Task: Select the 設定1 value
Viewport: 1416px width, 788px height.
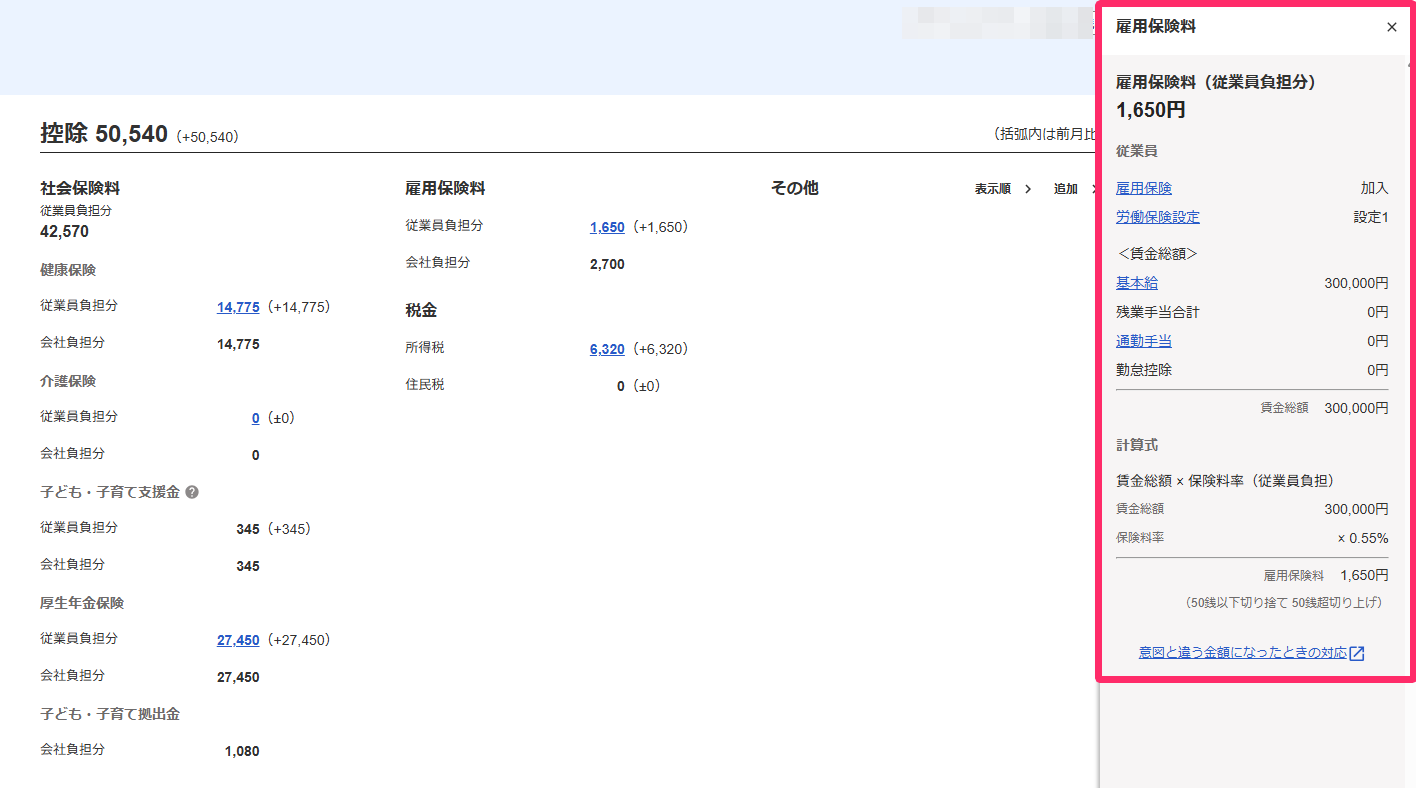Action: [x=1371, y=217]
